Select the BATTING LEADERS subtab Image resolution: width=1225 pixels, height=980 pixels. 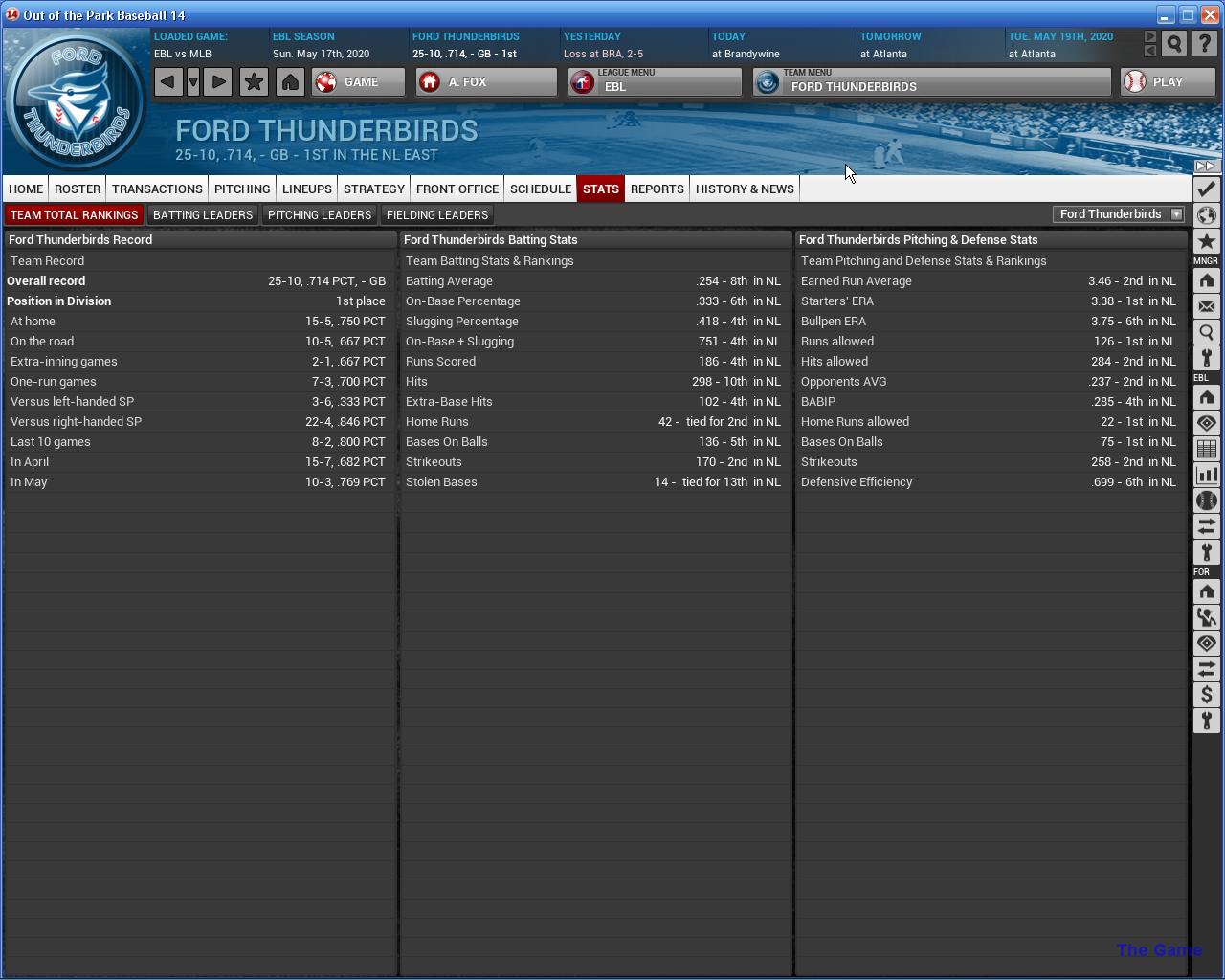point(203,215)
